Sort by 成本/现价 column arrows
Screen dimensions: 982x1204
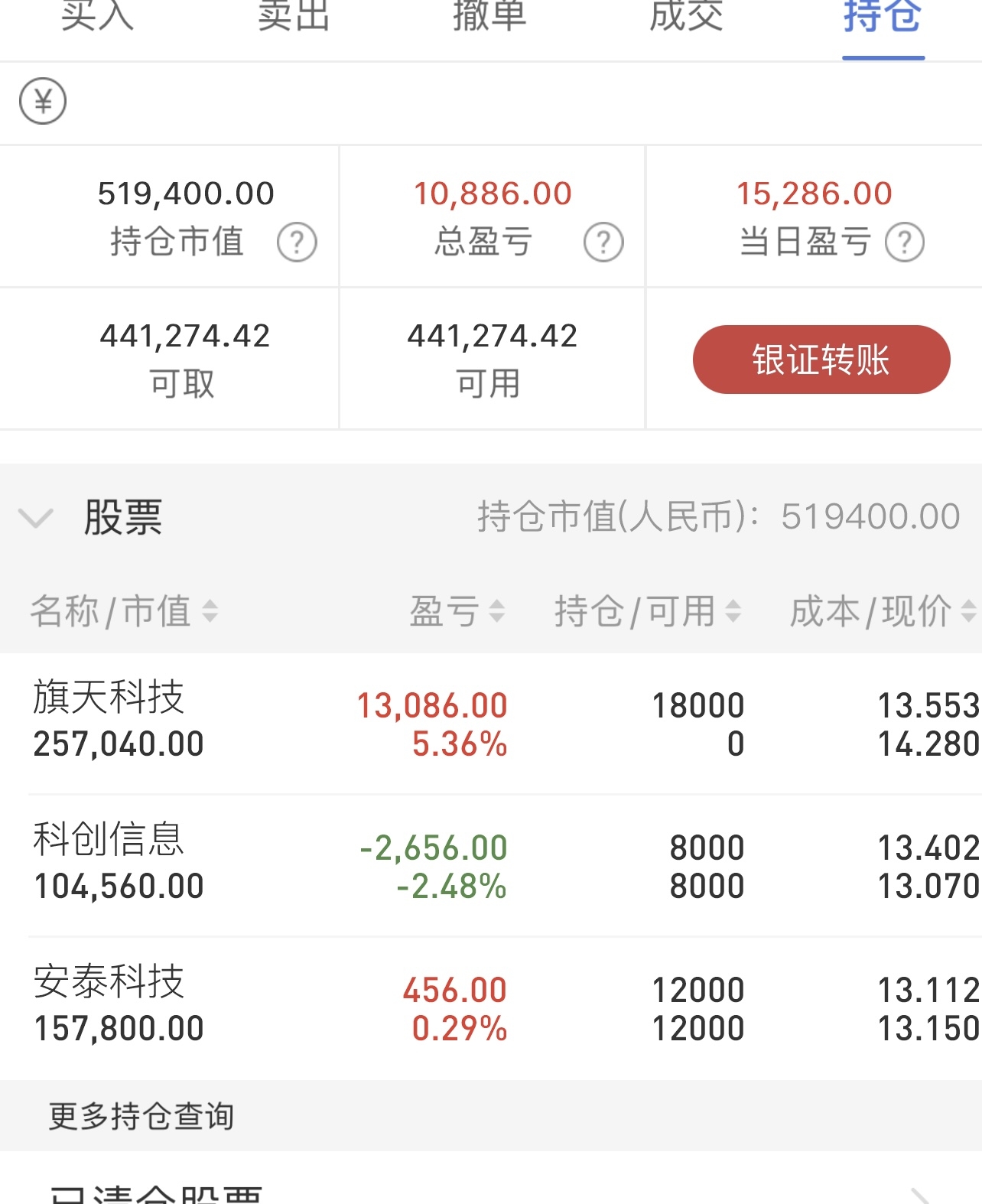click(x=968, y=611)
